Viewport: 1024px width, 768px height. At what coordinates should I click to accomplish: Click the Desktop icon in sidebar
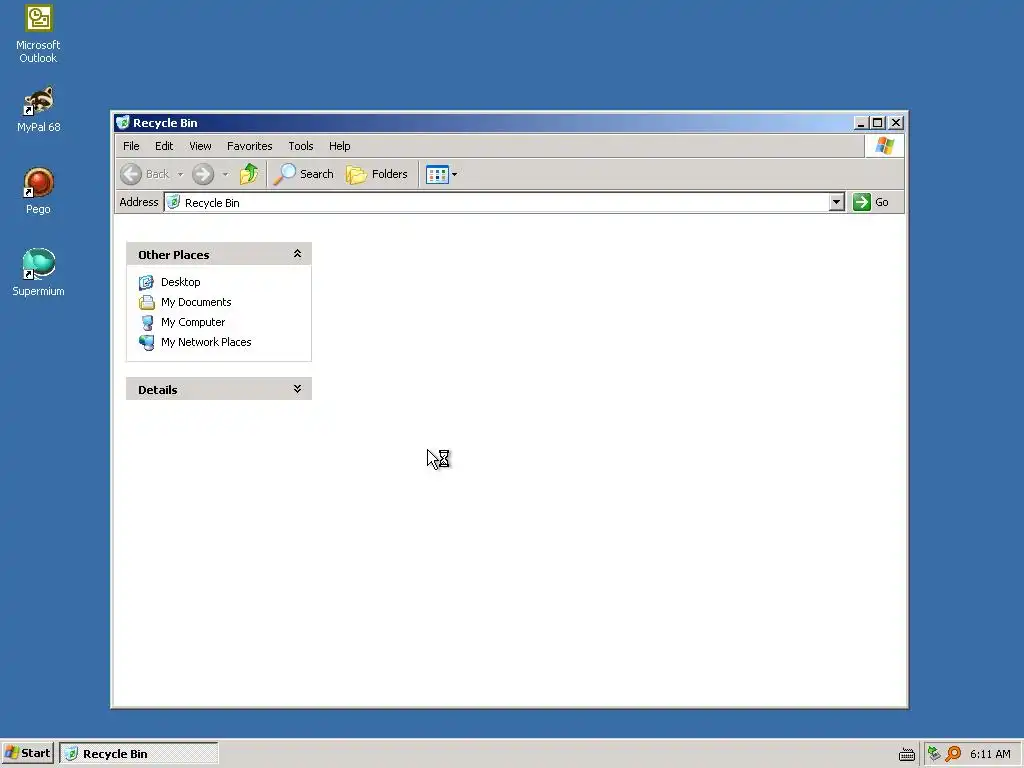pyautogui.click(x=146, y=282)
